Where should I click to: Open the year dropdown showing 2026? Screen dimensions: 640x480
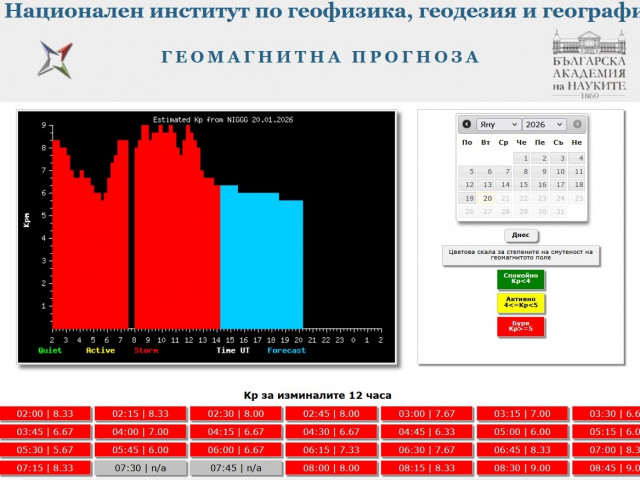(544, 124)
